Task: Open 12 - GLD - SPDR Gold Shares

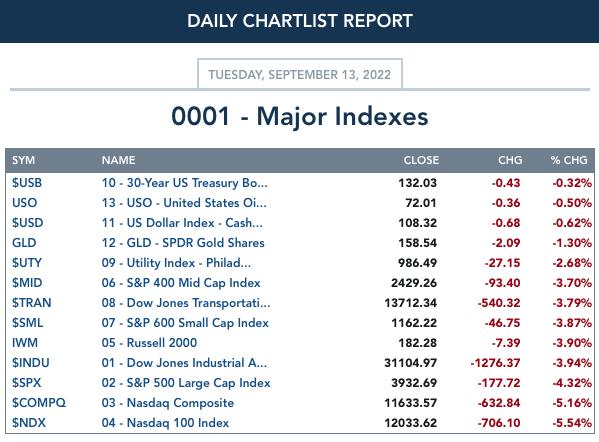Action: pos(183,243)
